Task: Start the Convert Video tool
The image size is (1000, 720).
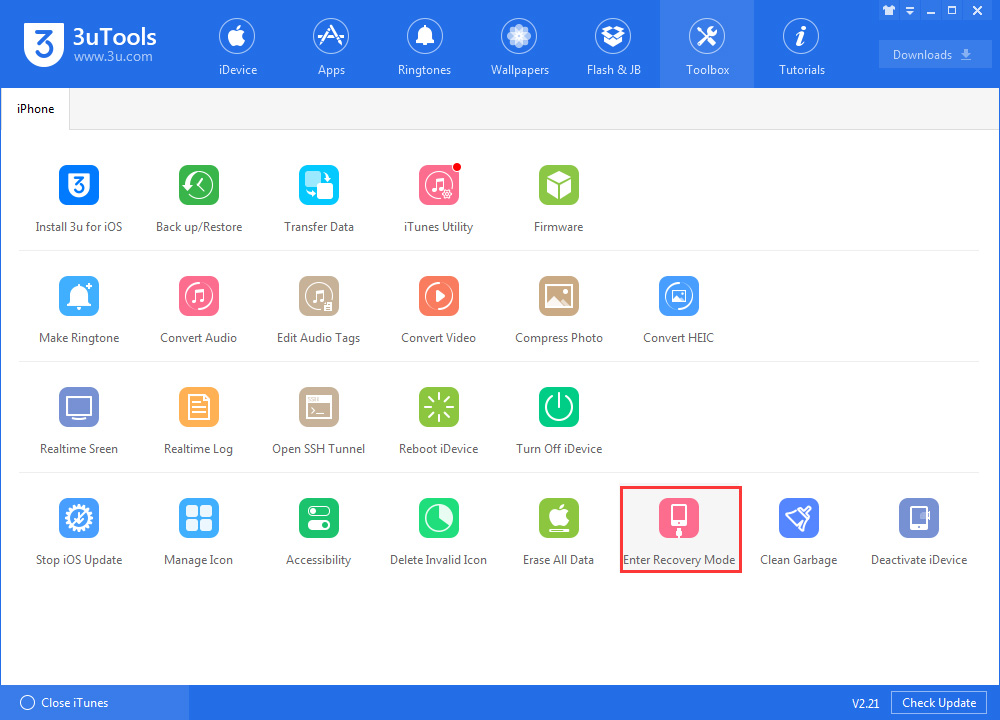Action: coord(439,308)
